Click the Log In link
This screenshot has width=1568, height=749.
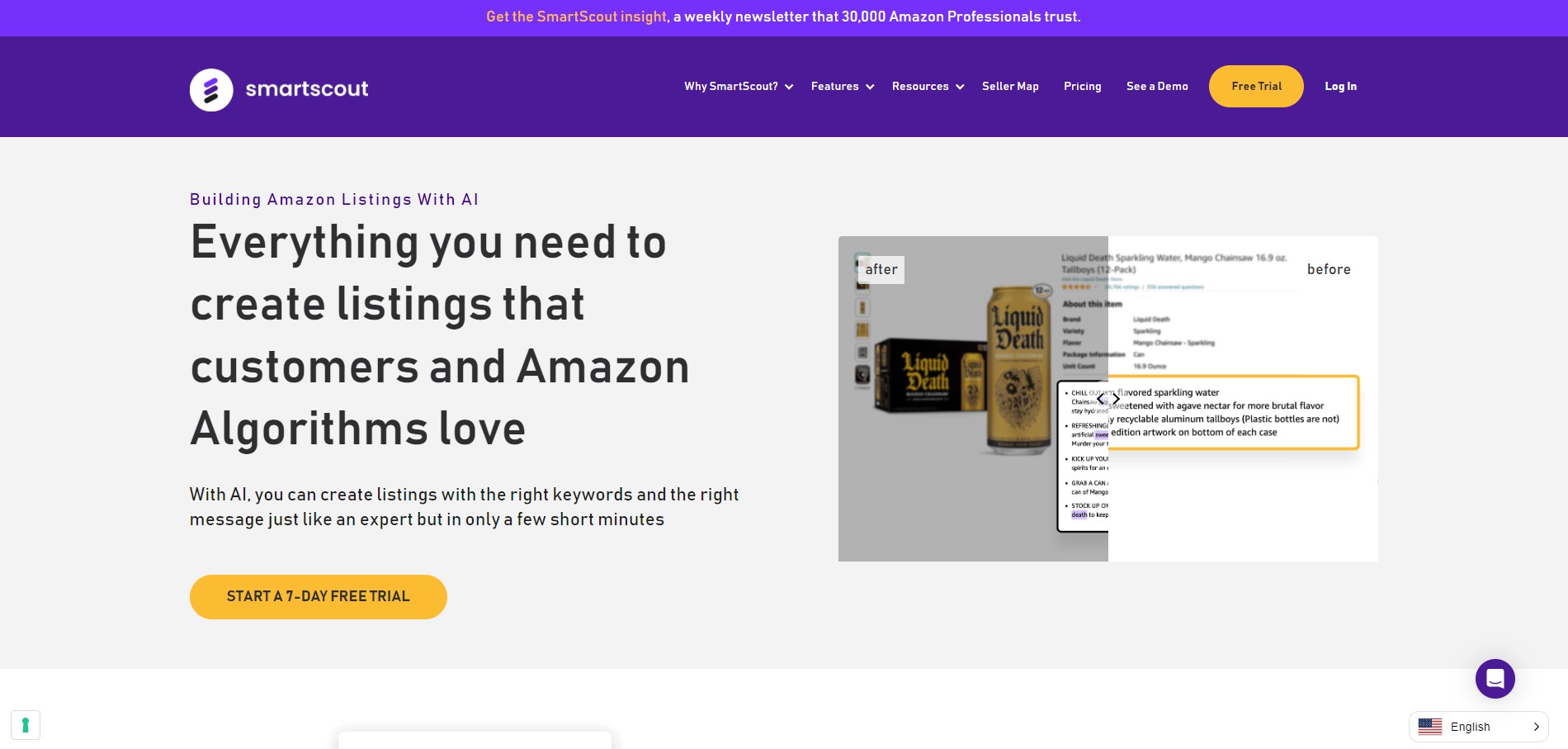(1340, 86)
